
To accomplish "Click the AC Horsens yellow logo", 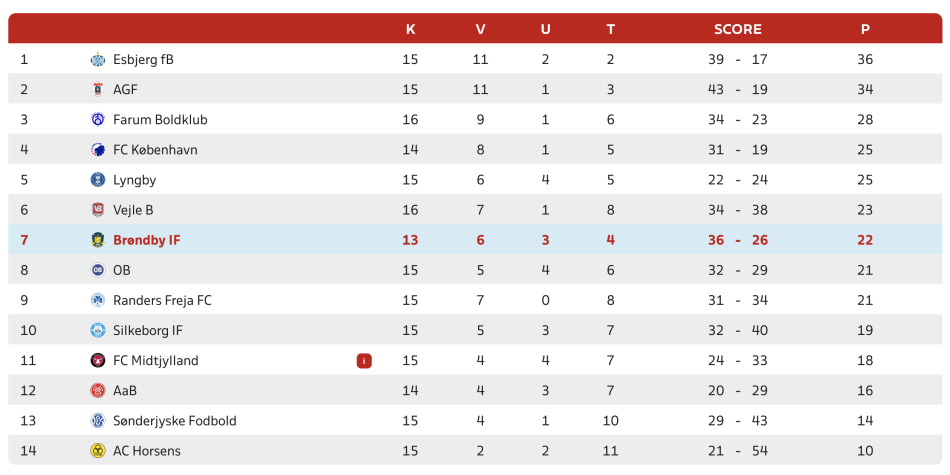I will point(98,451).
